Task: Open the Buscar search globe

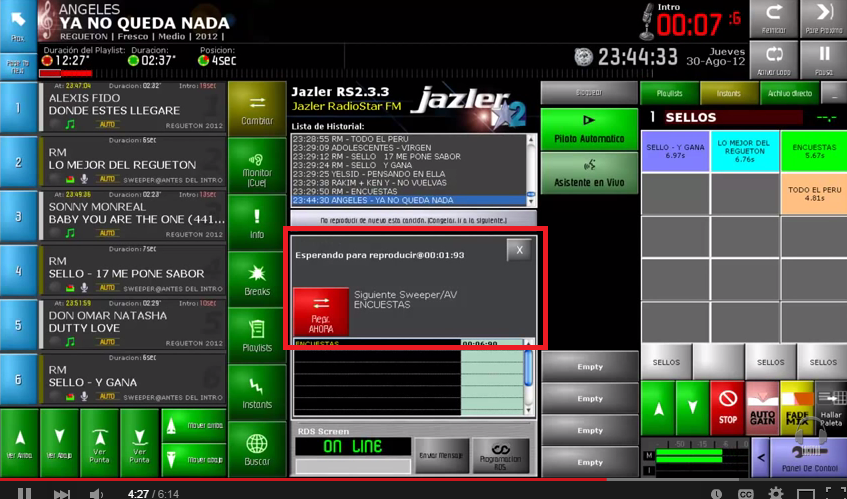Action: tap(257, 449)
